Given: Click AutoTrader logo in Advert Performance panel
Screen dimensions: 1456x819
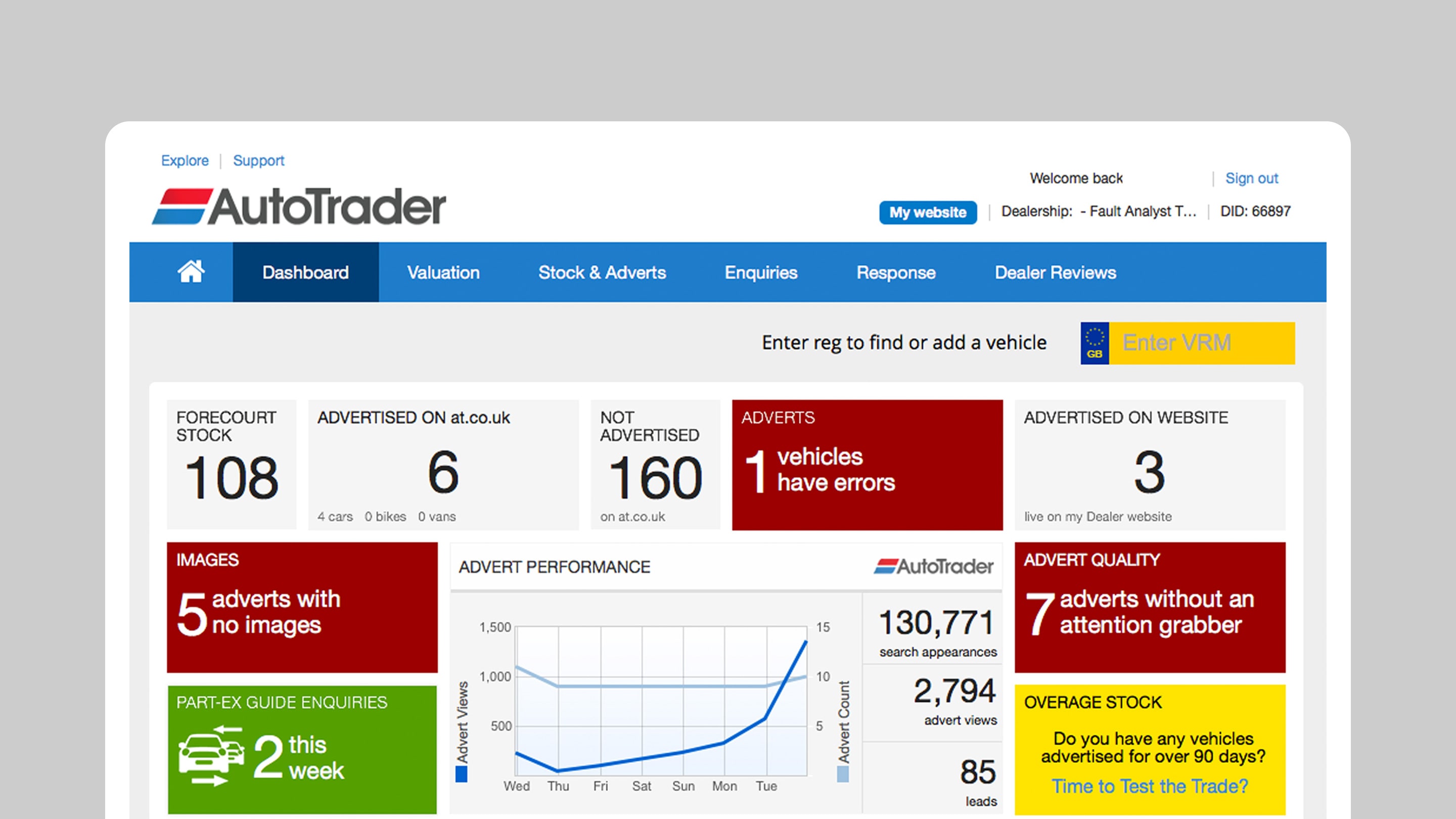Looking at the screenshot, I should (933, 566).
